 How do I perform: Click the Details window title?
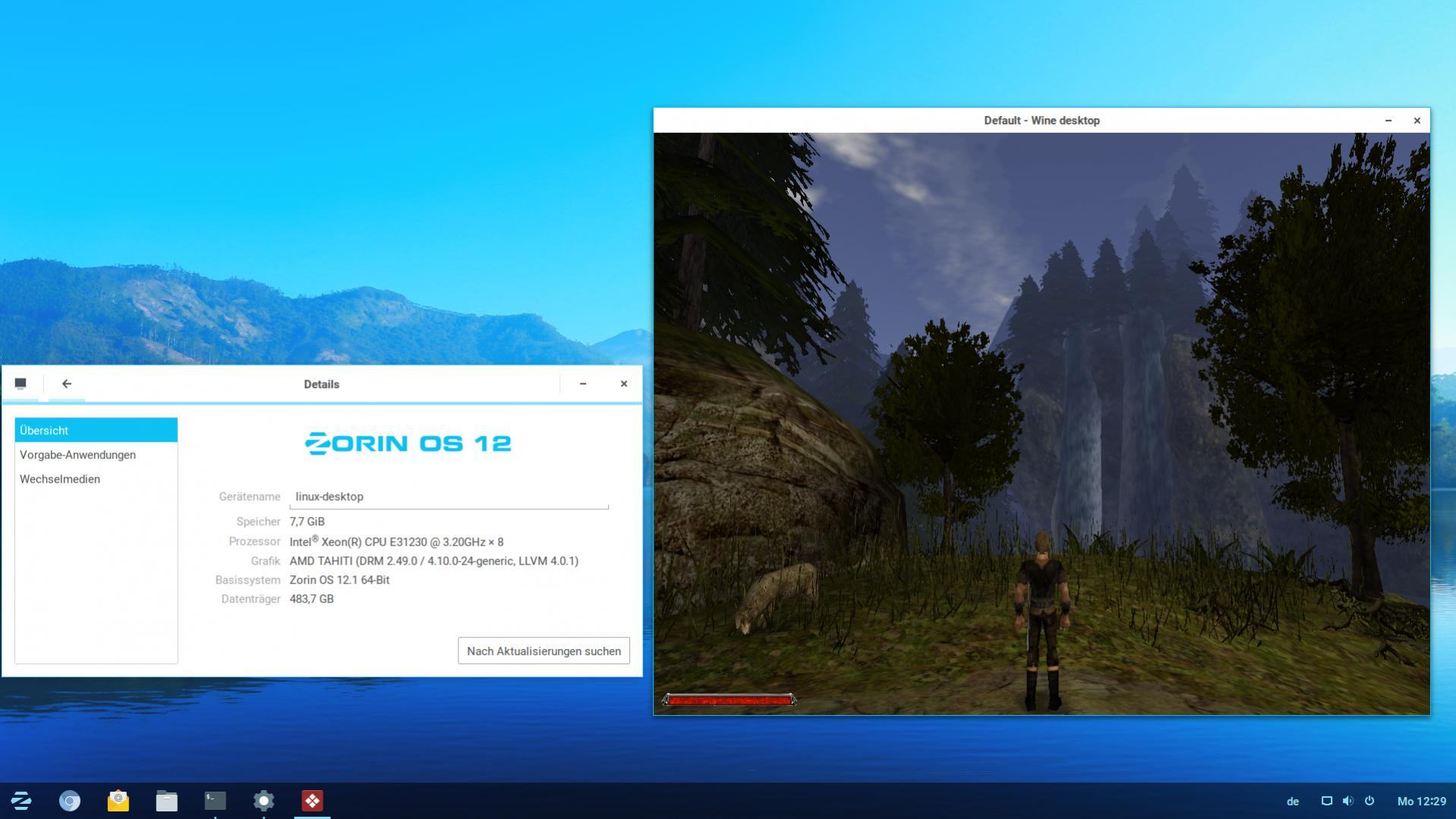pos(322,384)
